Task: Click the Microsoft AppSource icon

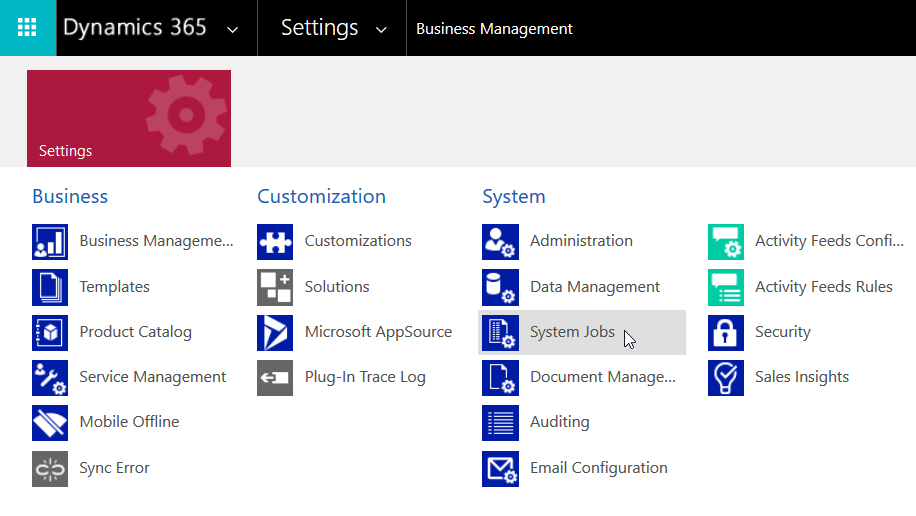Action: click(275, 333)
